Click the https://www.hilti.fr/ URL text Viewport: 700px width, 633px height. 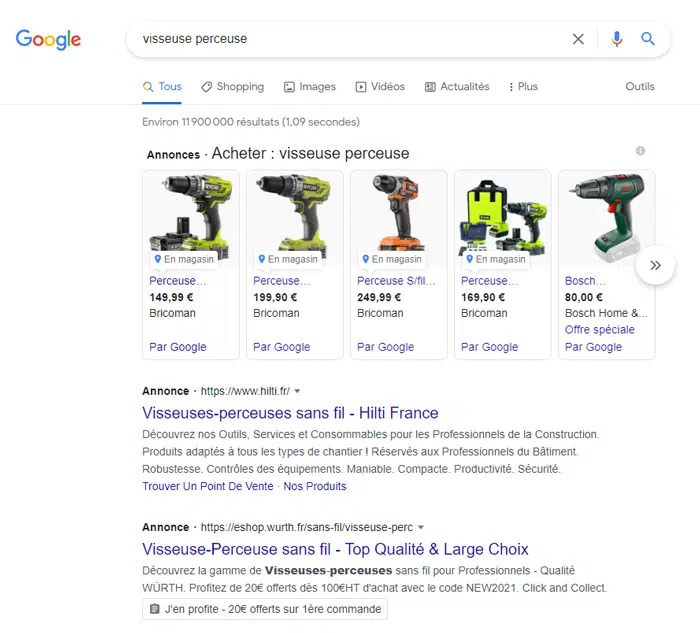pos(245,391)
